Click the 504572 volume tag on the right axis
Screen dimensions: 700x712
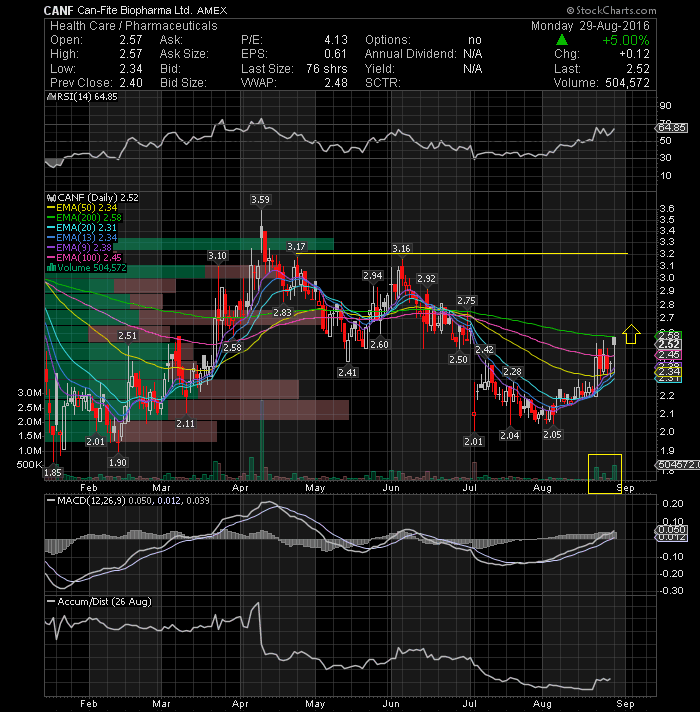pyautogui.click(x=677, y=465)
